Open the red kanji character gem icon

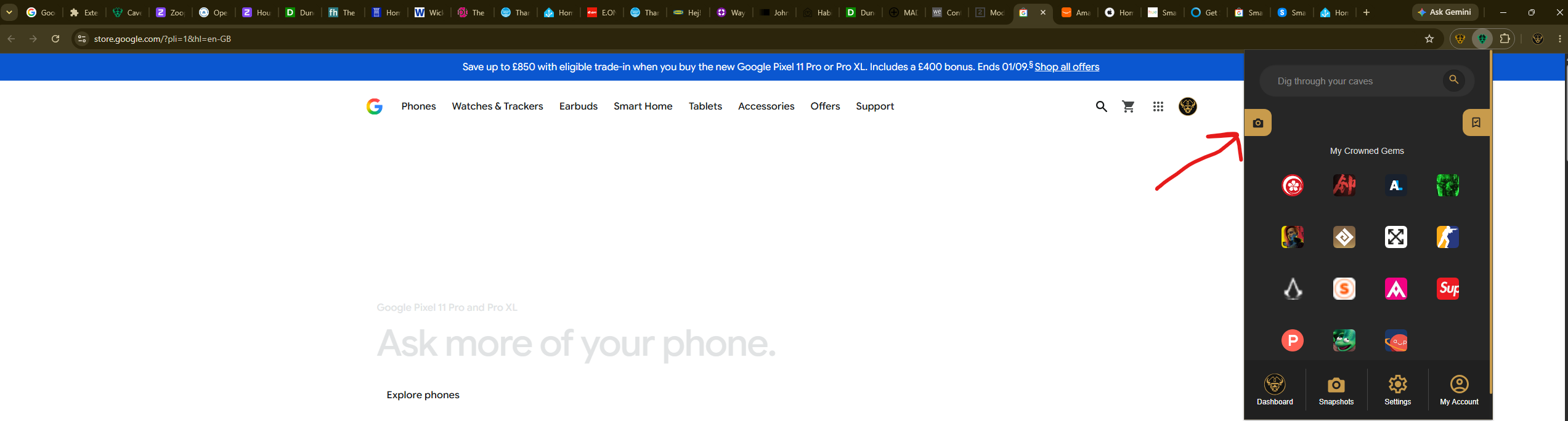point(1344,185)
